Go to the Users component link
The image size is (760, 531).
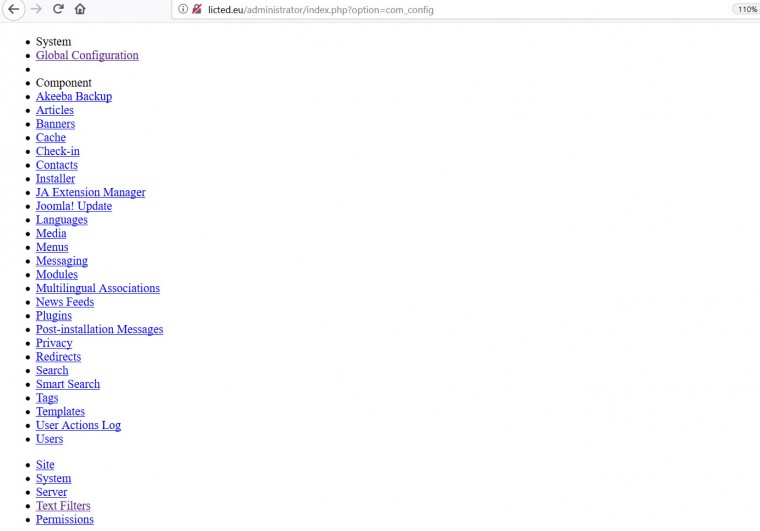(x=49, y=439)
